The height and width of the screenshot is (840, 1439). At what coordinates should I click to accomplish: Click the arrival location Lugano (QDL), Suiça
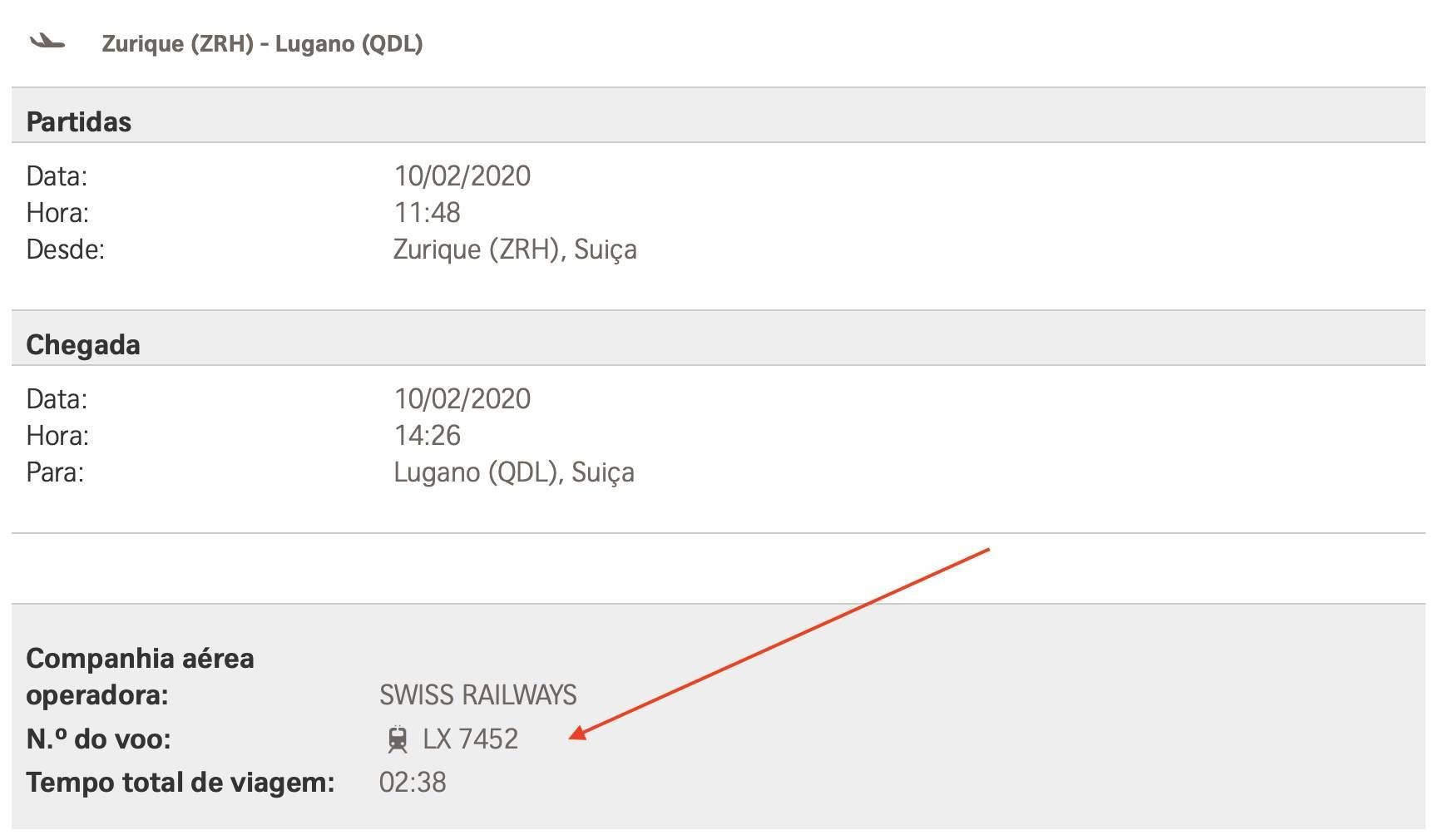(514, 472)
